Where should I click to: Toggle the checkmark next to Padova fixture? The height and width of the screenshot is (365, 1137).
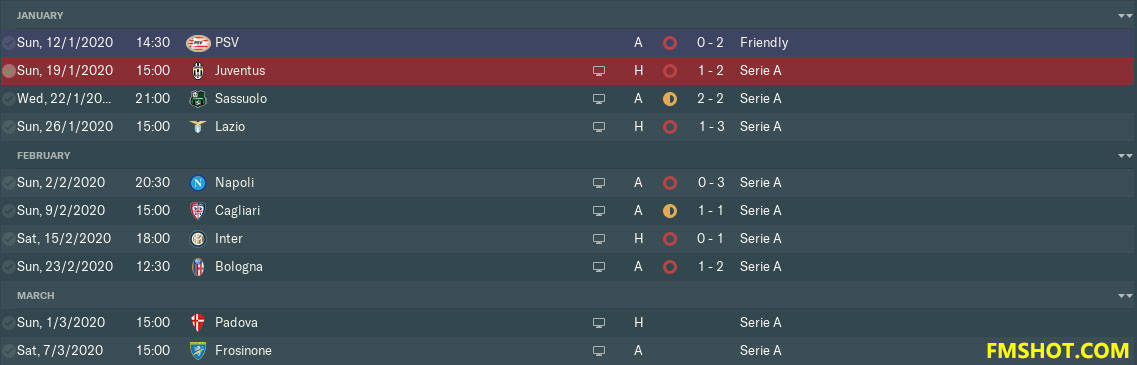9,322
